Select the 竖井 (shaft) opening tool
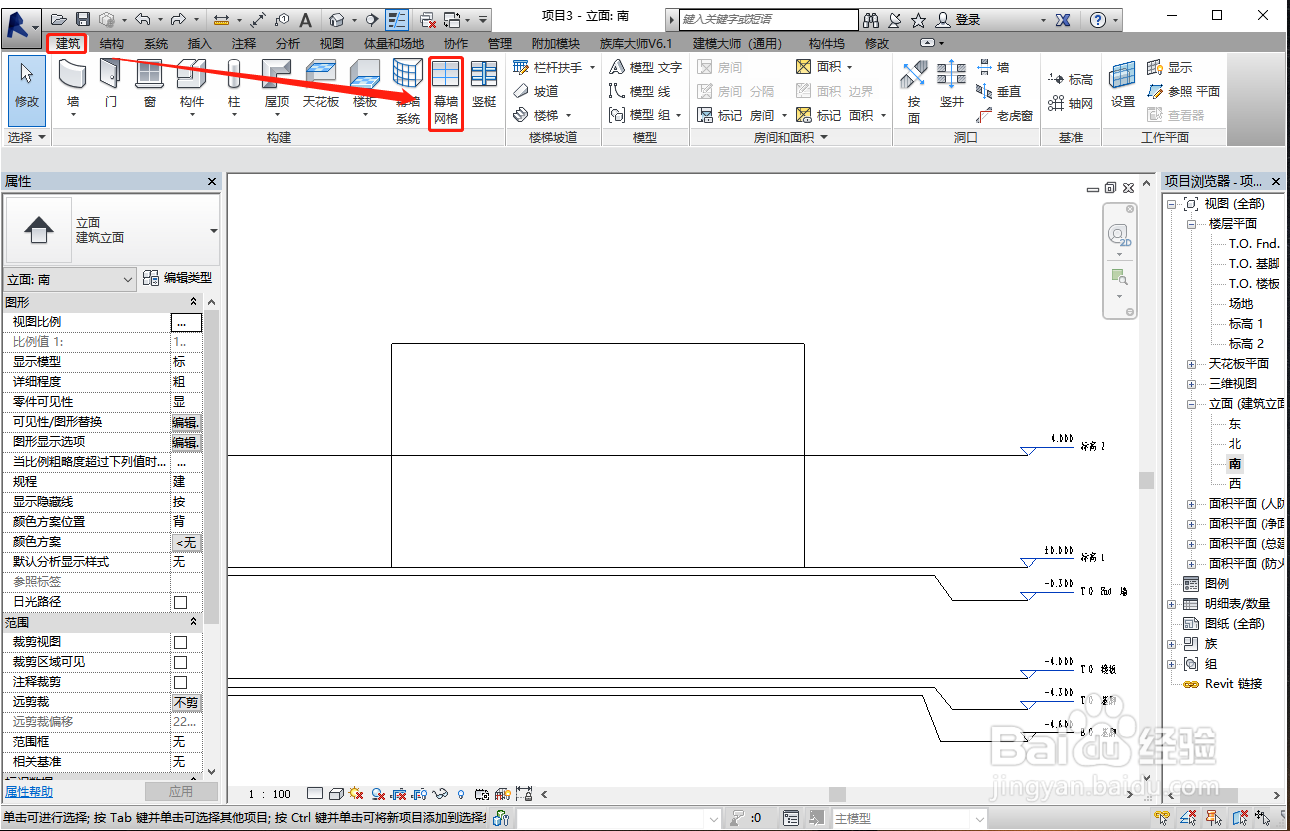The width and height of the screenshot is (1290, 831). tap(951, 86)
